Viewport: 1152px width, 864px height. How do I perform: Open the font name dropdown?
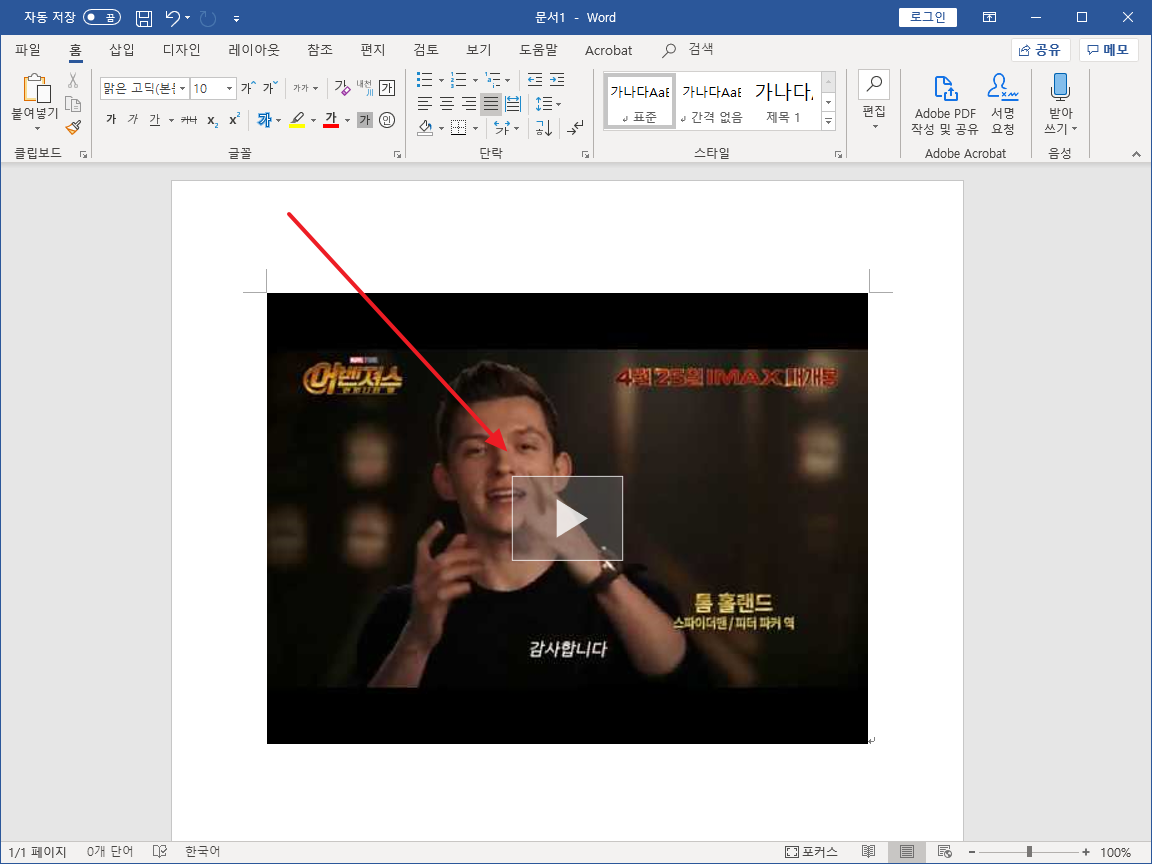[x=183, y=88]
